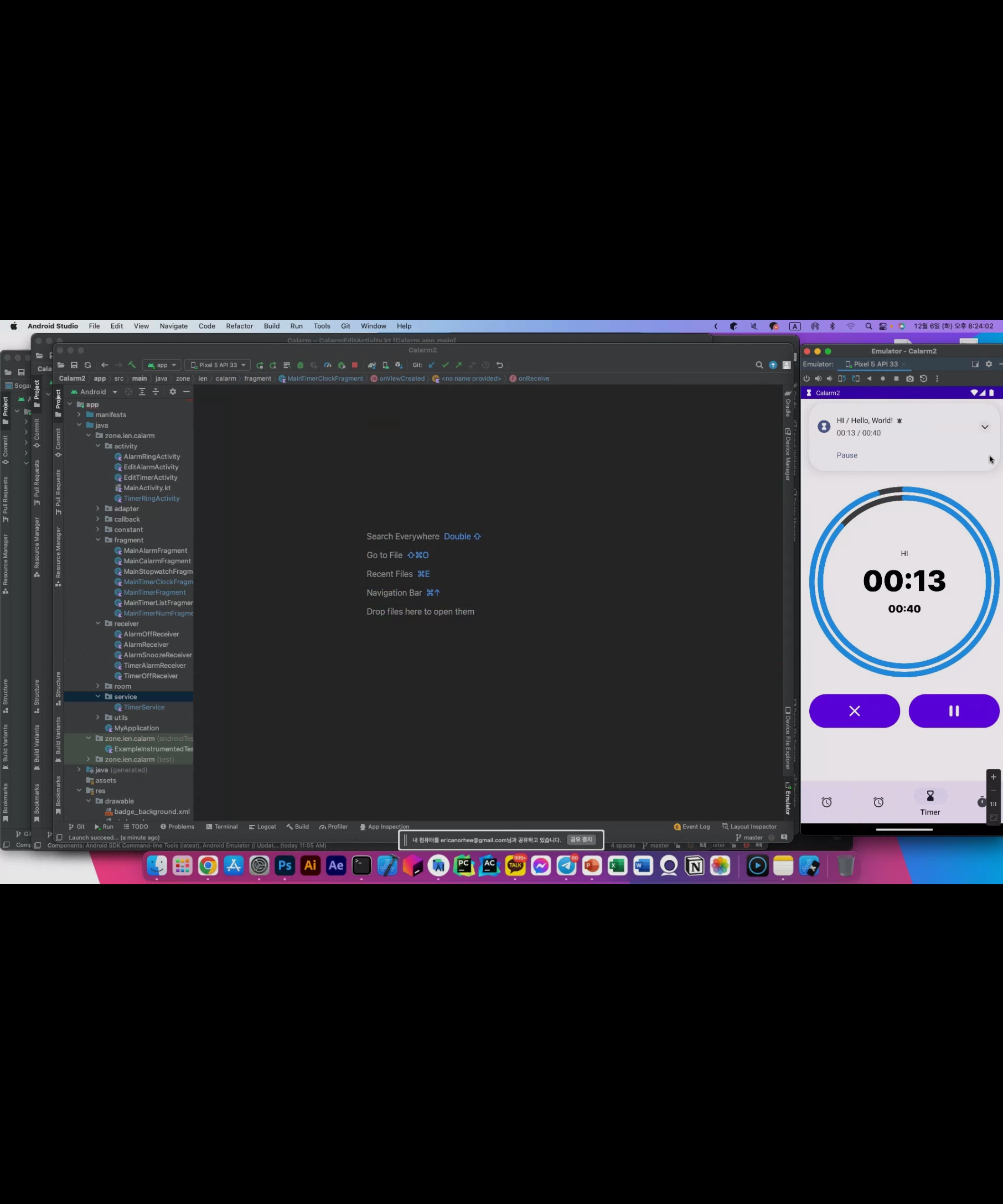Image resolution: width=1003 pixels, height=1204 pixels.
Task: Open the Terminal tool window tab
Action: [x=222, y=827]
